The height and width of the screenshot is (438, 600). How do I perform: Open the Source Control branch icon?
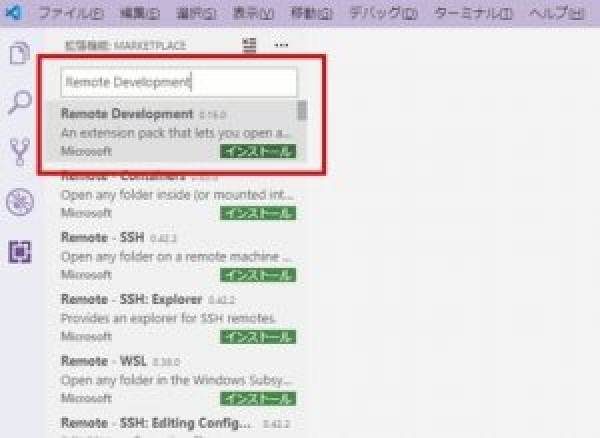point(20,152)
